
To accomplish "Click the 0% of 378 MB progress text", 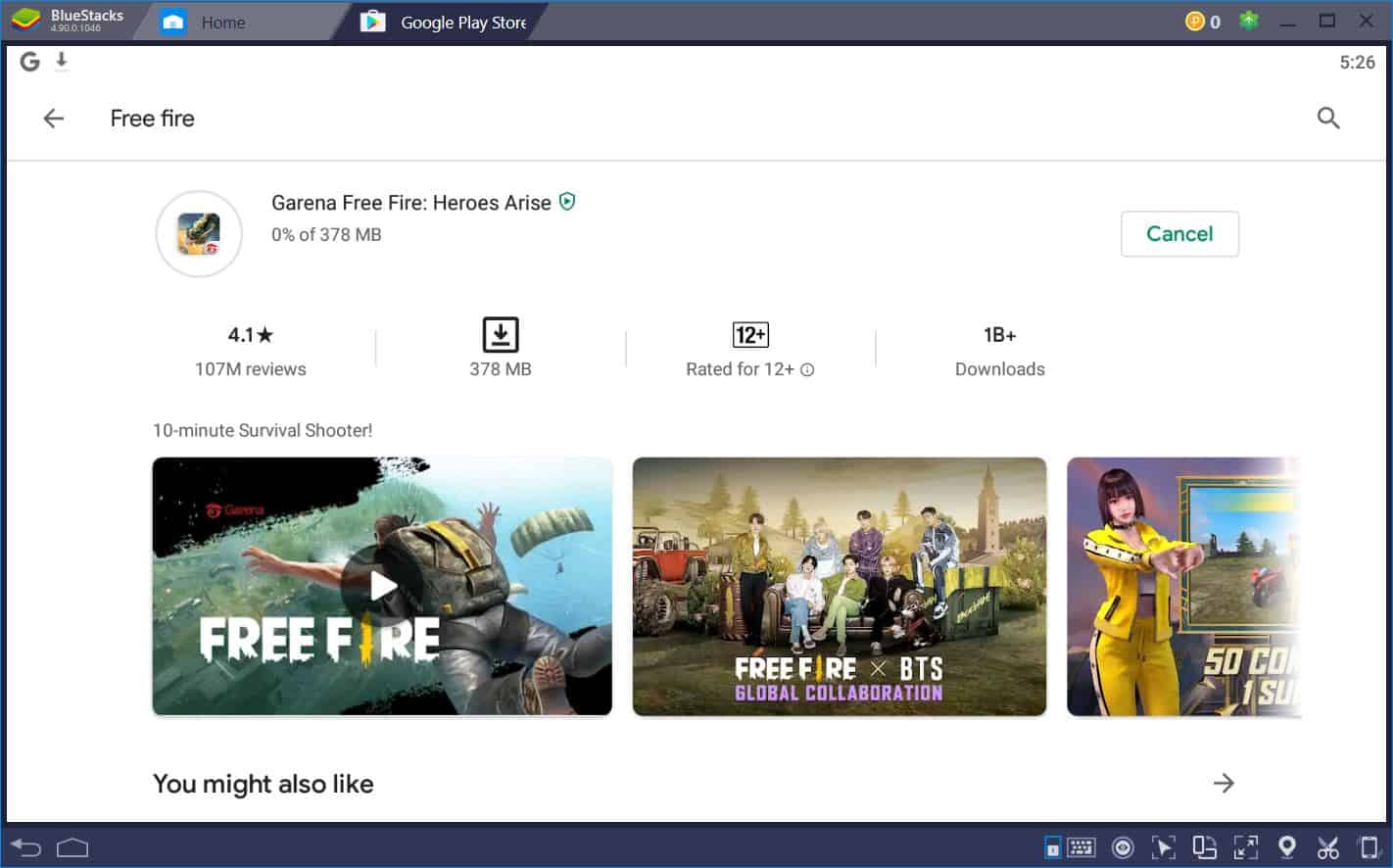I will pyautogui.click(x=326, y=234).
